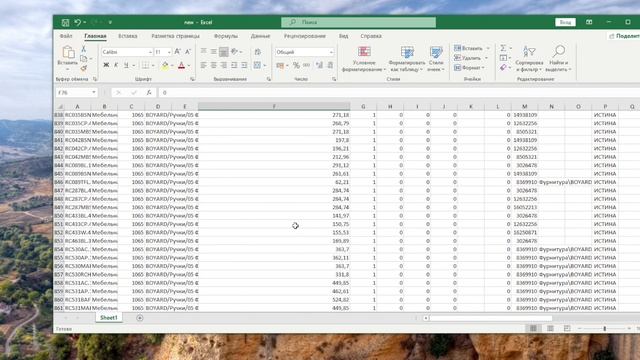Toggle bottom vertical alignment
This screenshot has width=640, height=360.
tap(224, 52)
